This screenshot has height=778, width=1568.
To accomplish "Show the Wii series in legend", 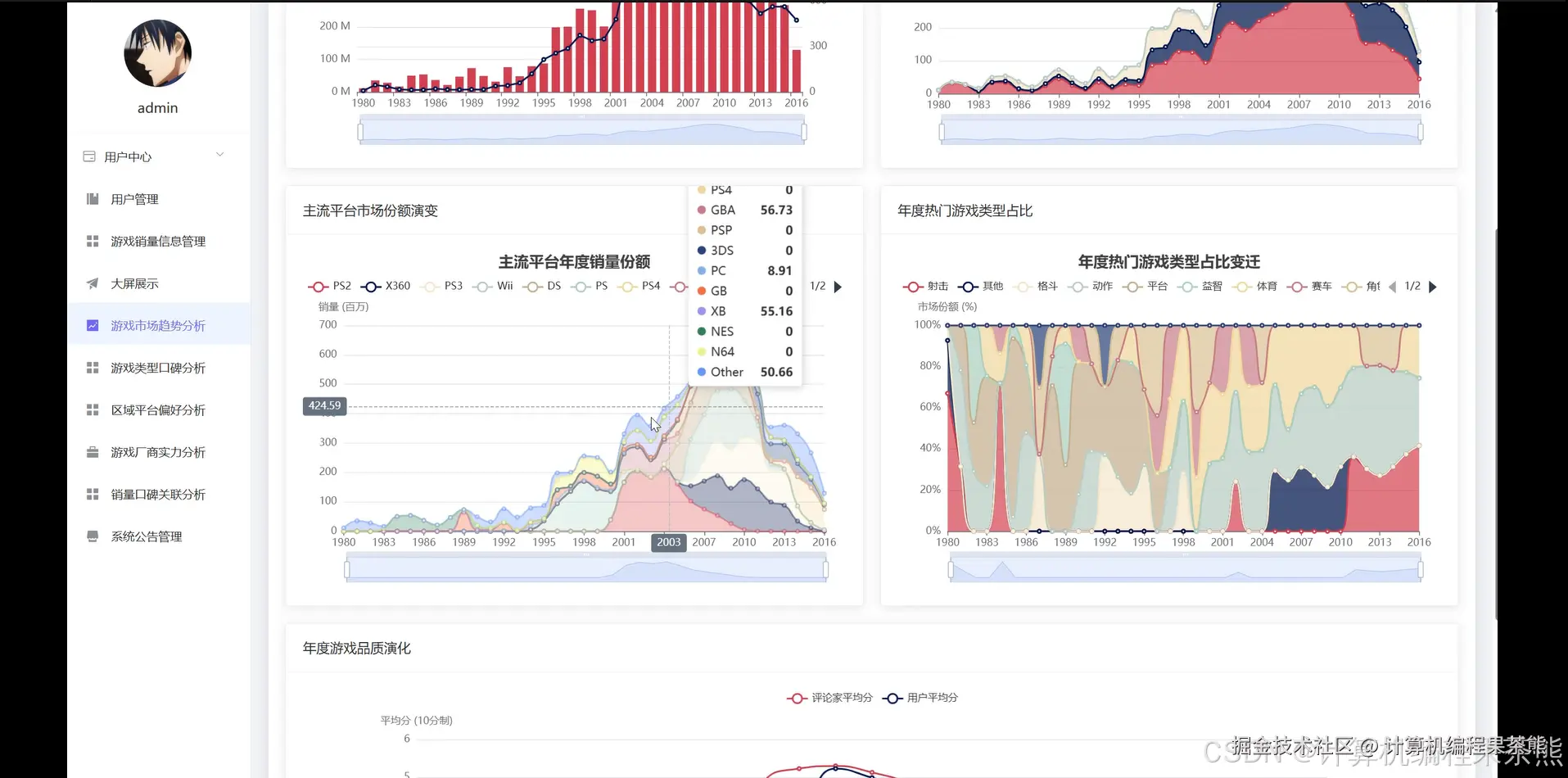I will pyautogui.click(x=493, y=286).
